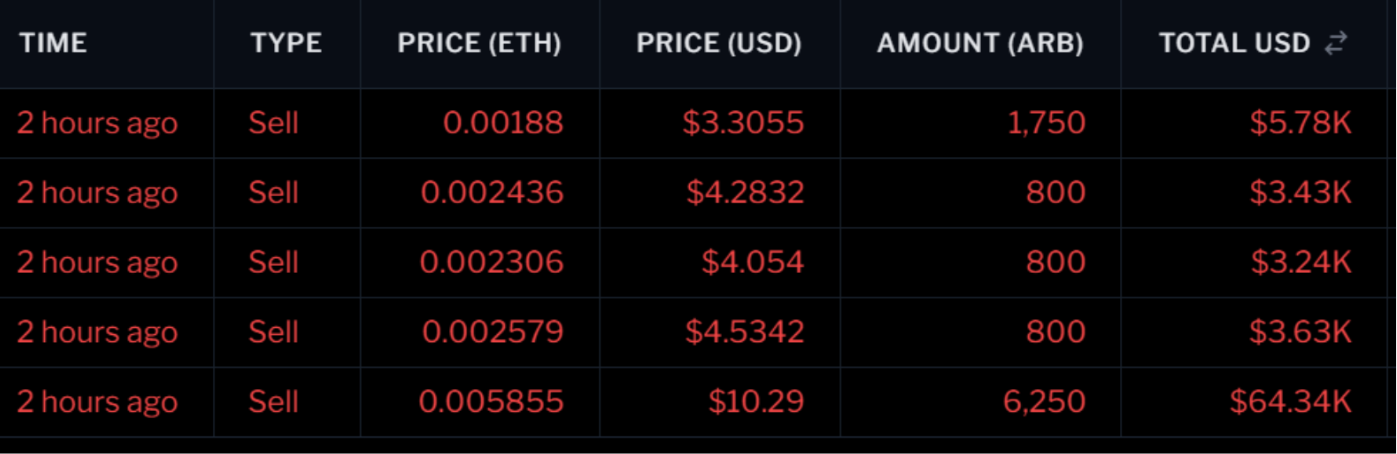1397x454 pixels.
Task: Toggle the swap icon beside TOTAL USD
Action: click(1336, 43)
